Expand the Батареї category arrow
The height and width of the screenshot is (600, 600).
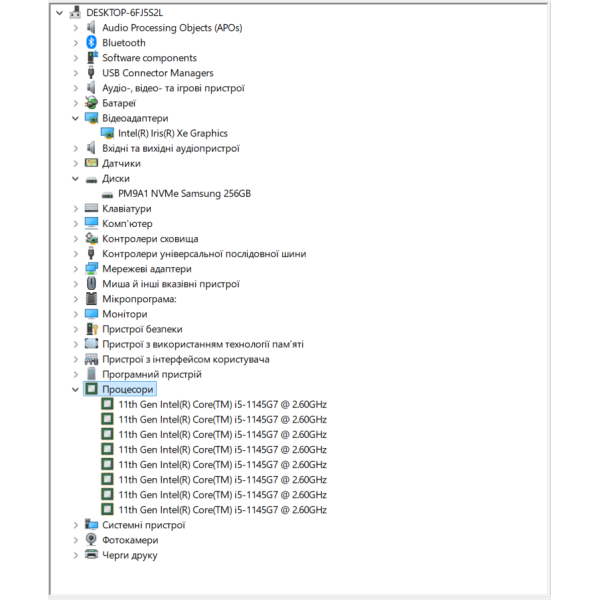coord(76,103)
